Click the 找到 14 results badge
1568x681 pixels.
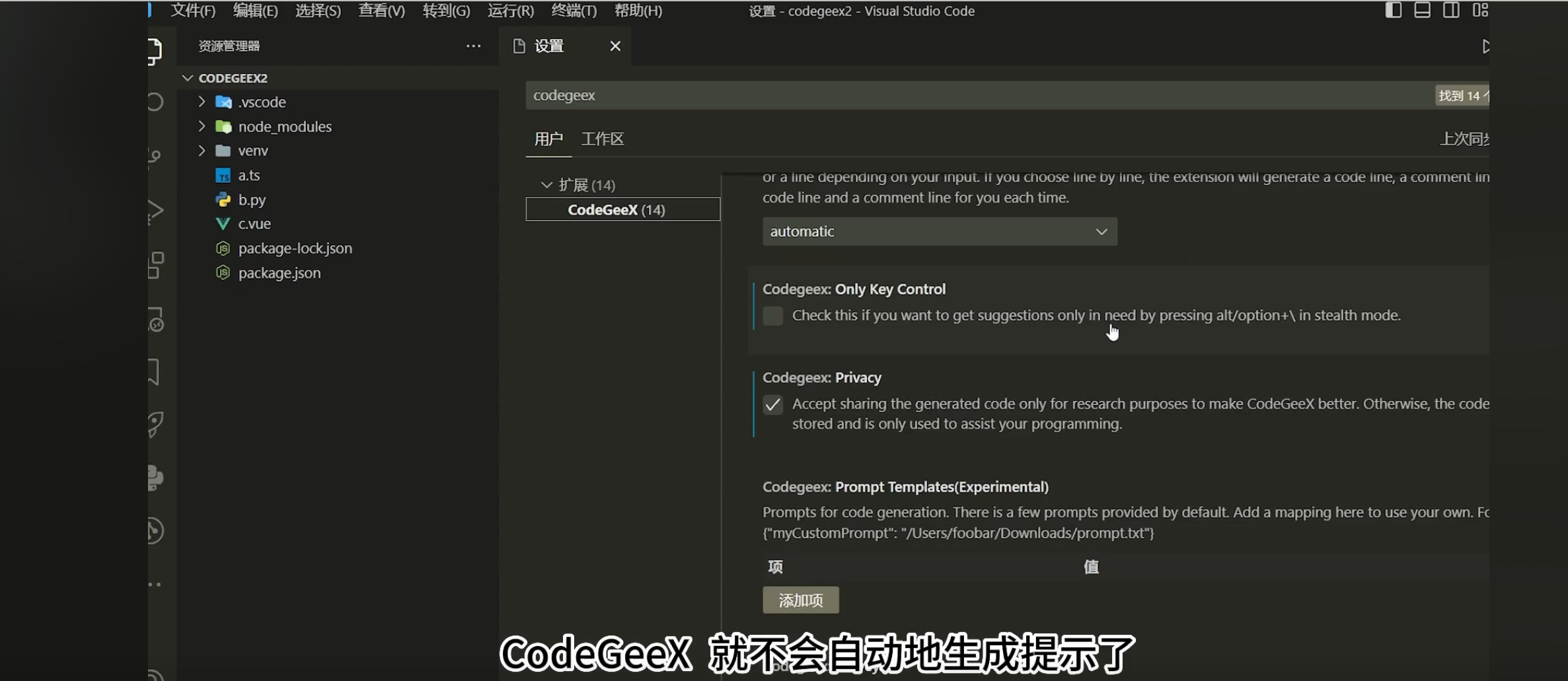click(1462, 96)
